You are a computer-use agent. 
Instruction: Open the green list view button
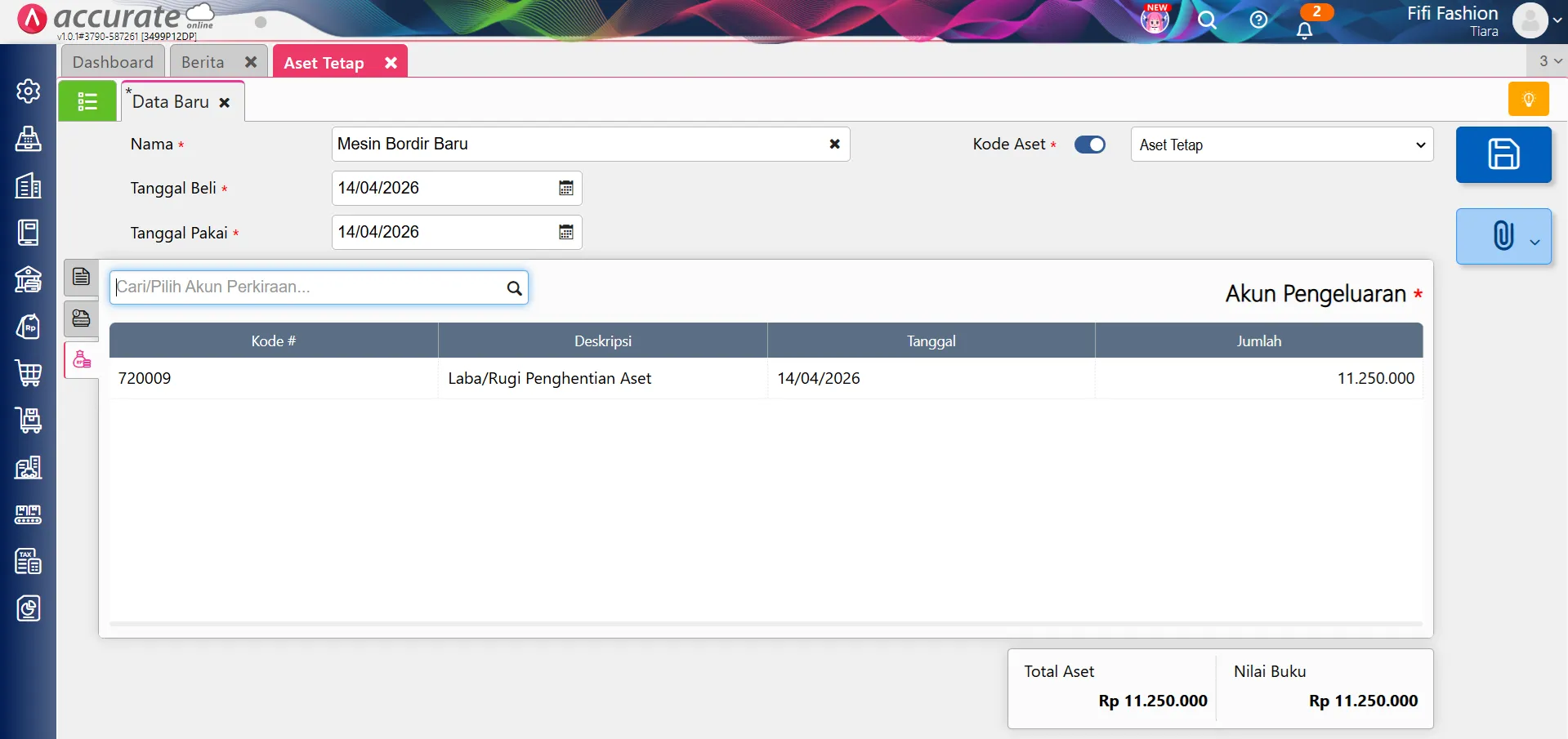87,101
